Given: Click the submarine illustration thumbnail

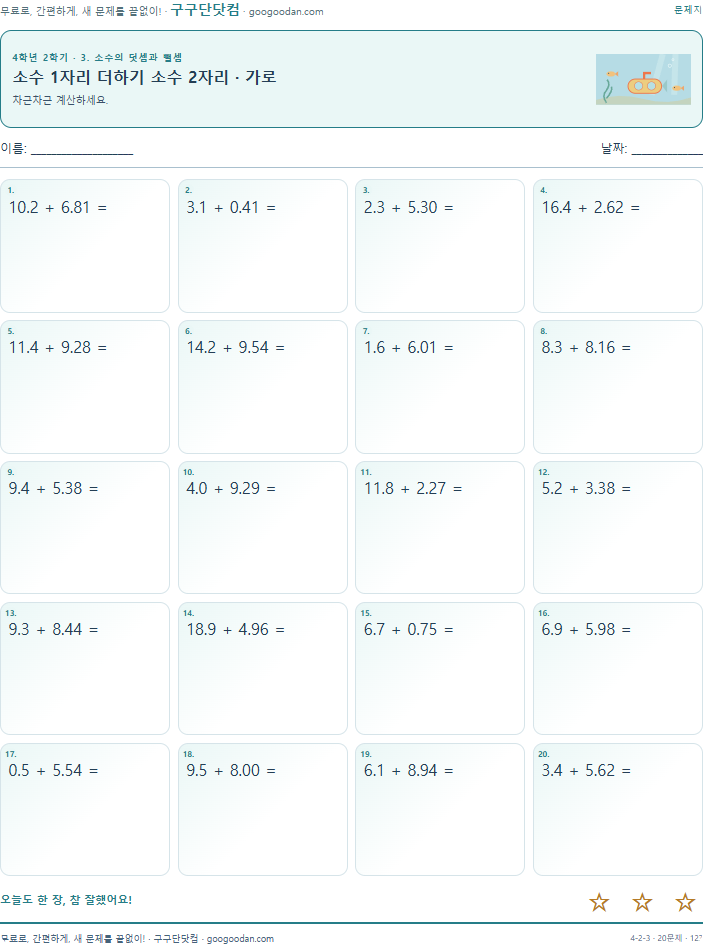Looking at the screenshot, I should (643, 80).
